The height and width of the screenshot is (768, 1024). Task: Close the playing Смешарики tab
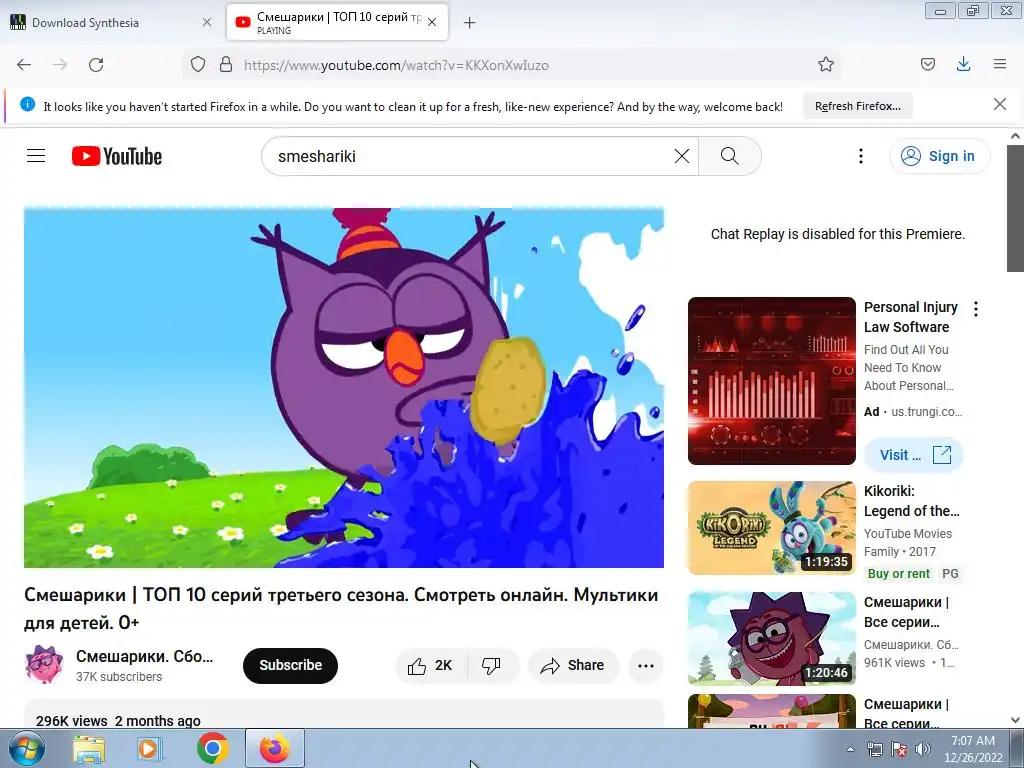click(x=432, y=22)
